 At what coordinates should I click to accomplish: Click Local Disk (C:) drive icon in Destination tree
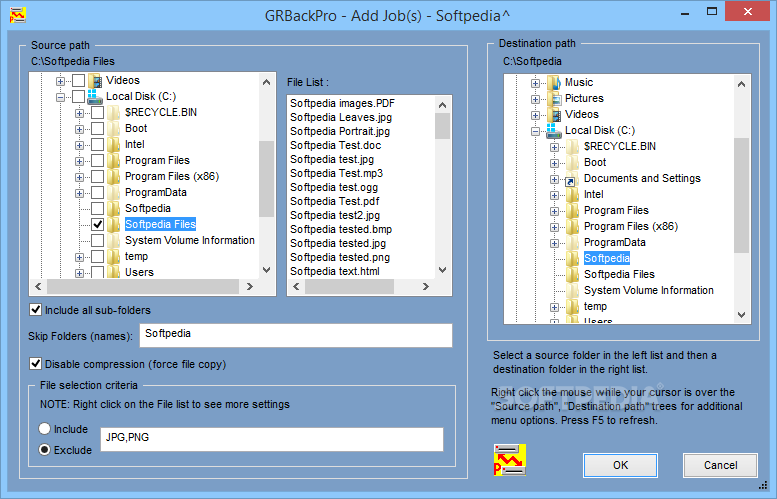tap(554, 130)
